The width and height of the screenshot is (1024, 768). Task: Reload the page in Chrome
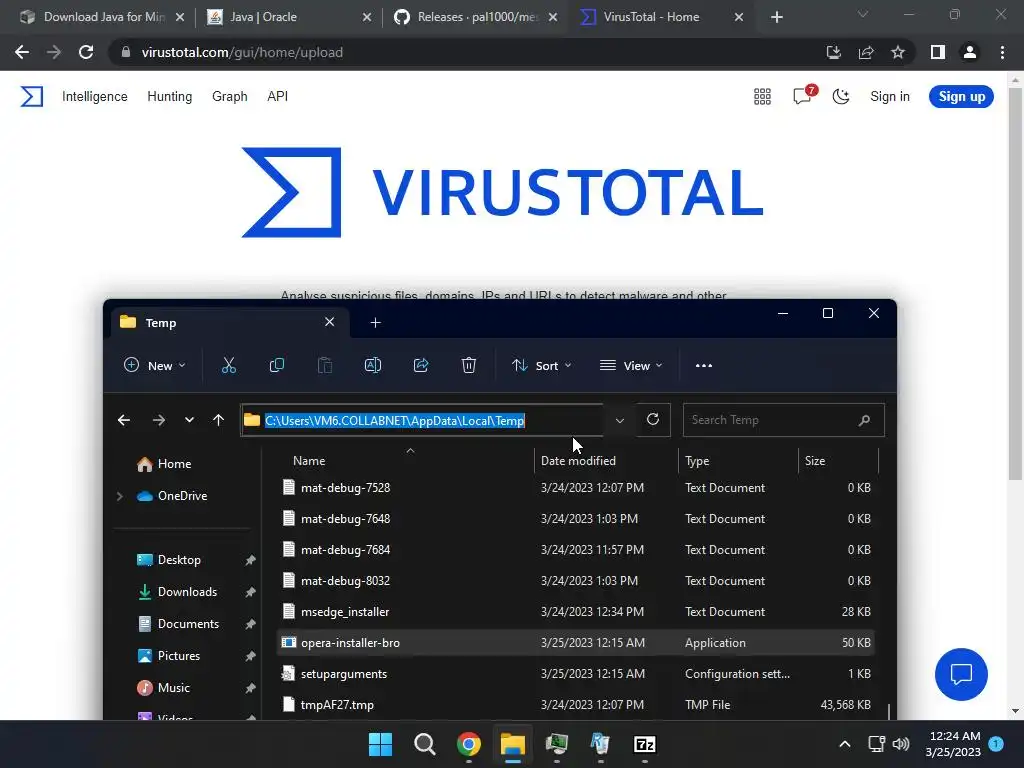86,52
